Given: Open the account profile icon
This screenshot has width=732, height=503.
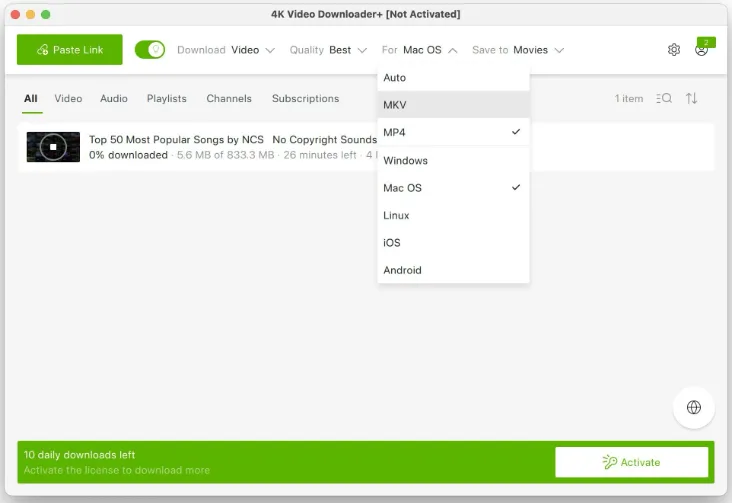Looking at the screenshot, I should point(701,50).
